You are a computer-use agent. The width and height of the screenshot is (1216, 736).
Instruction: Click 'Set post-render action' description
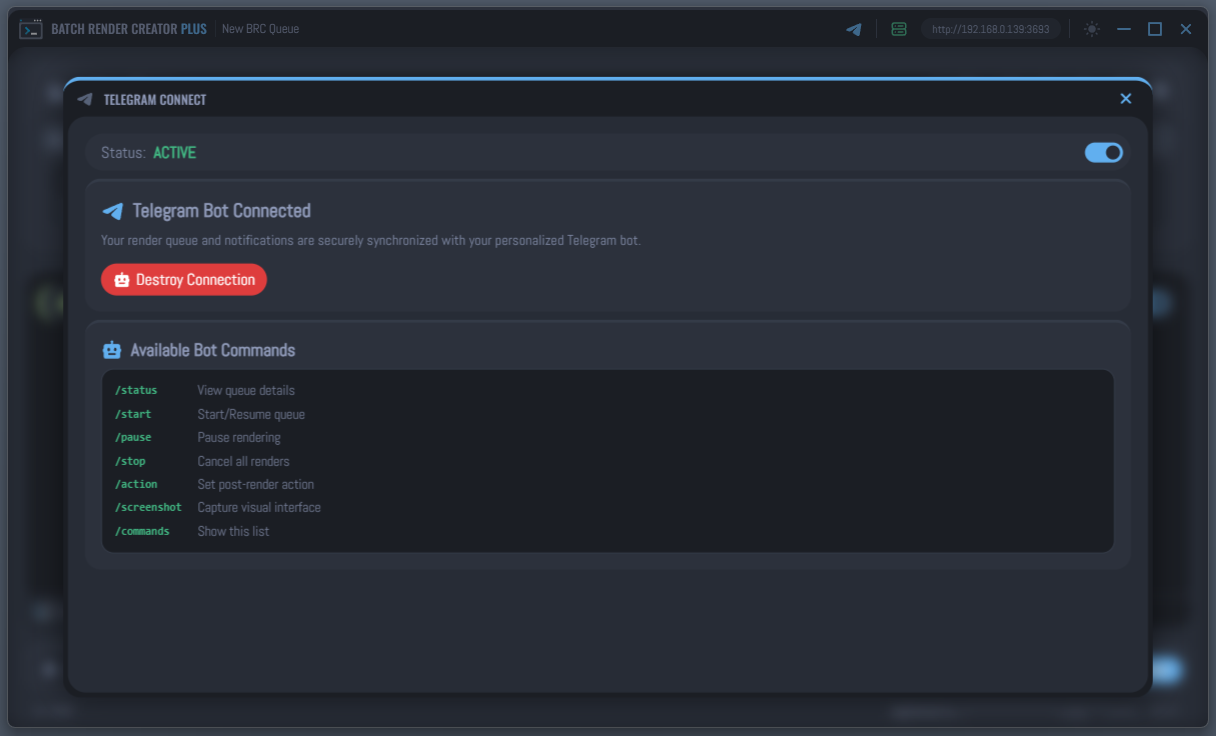click(256, 484)
